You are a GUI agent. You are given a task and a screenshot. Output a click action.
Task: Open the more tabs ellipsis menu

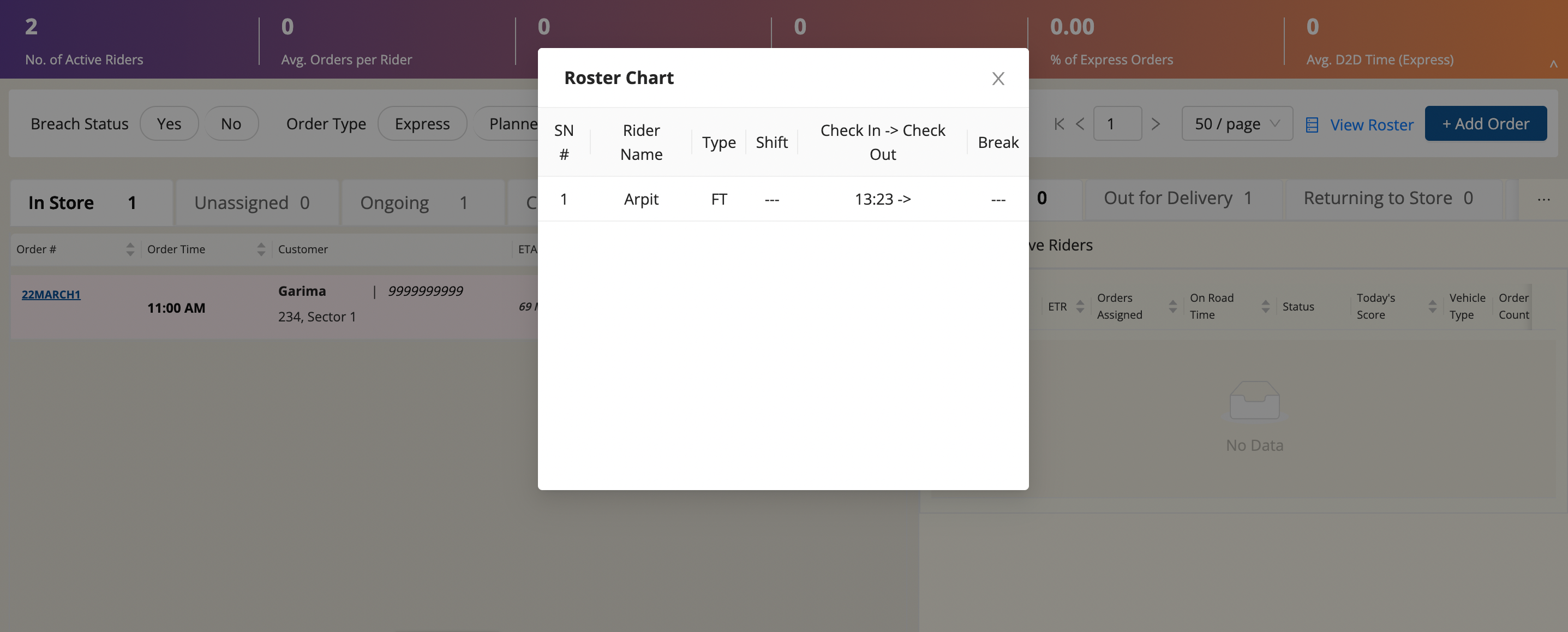click(1543, 199)
